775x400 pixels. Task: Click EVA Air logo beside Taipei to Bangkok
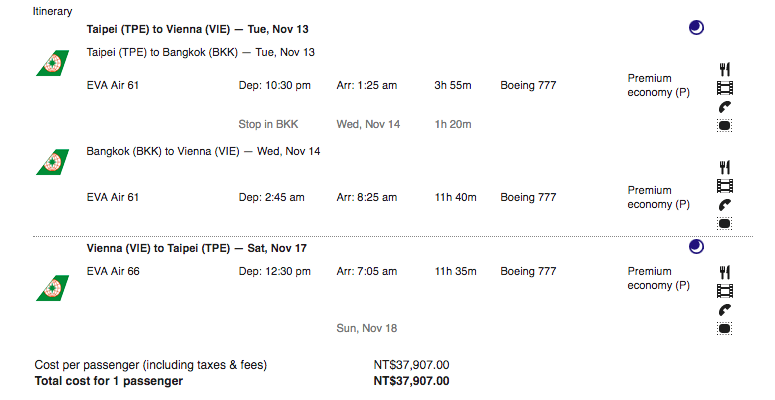[52, 63]
